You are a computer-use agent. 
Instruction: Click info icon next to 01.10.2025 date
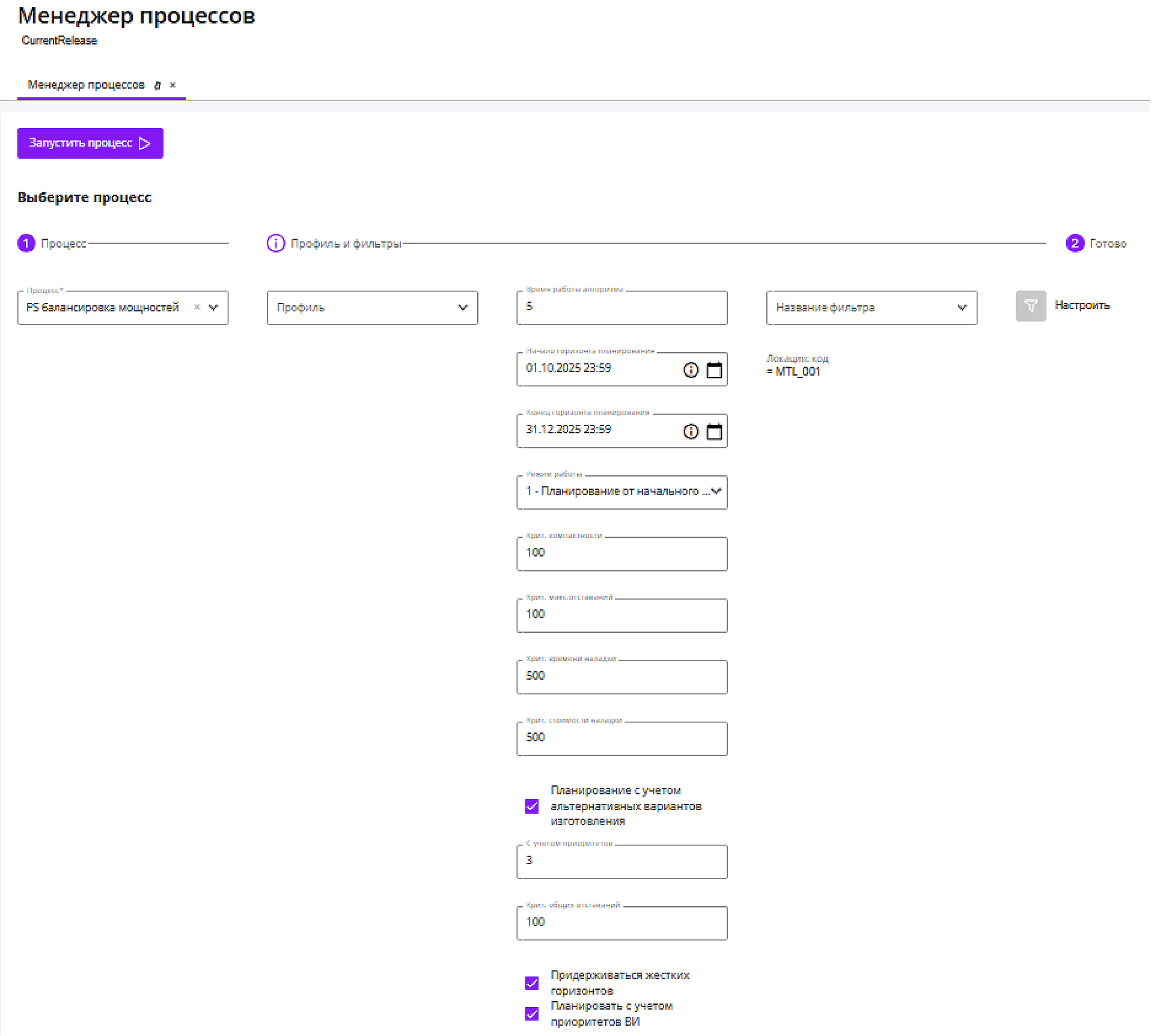pyautogui.click(x=691, y=370)
